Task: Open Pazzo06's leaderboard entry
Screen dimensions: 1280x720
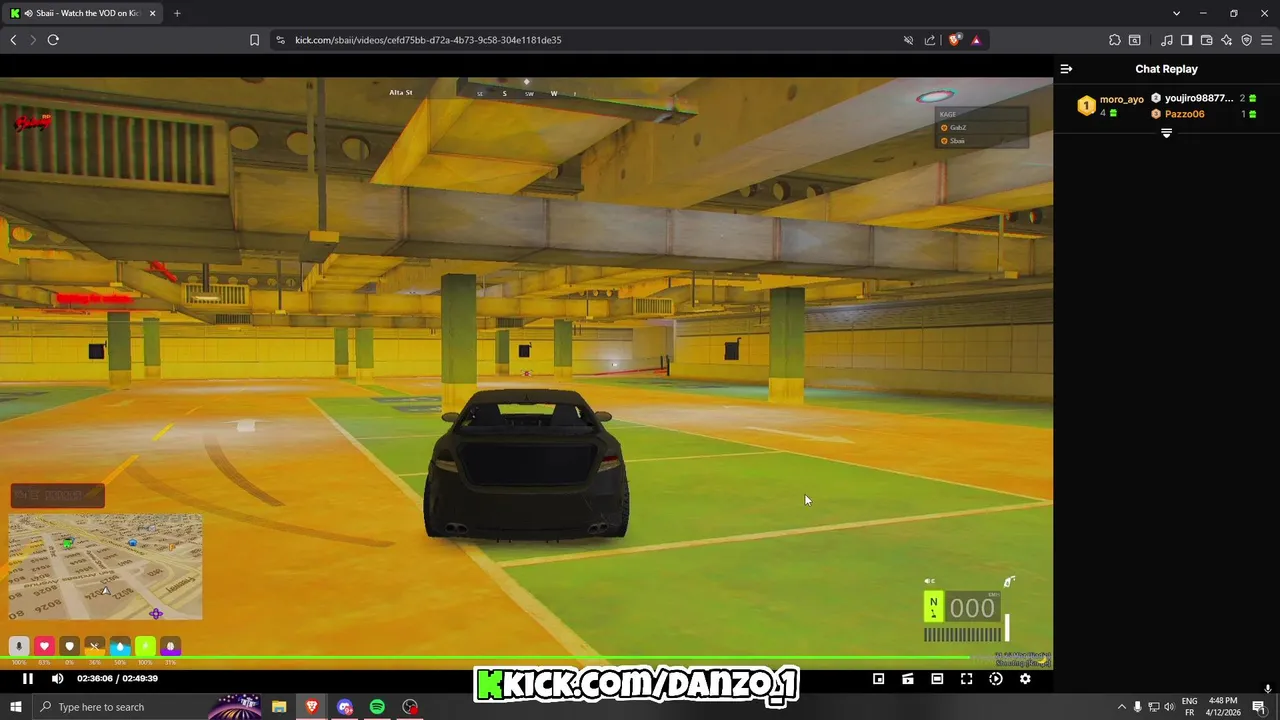Action: (x=1204, y=114)
